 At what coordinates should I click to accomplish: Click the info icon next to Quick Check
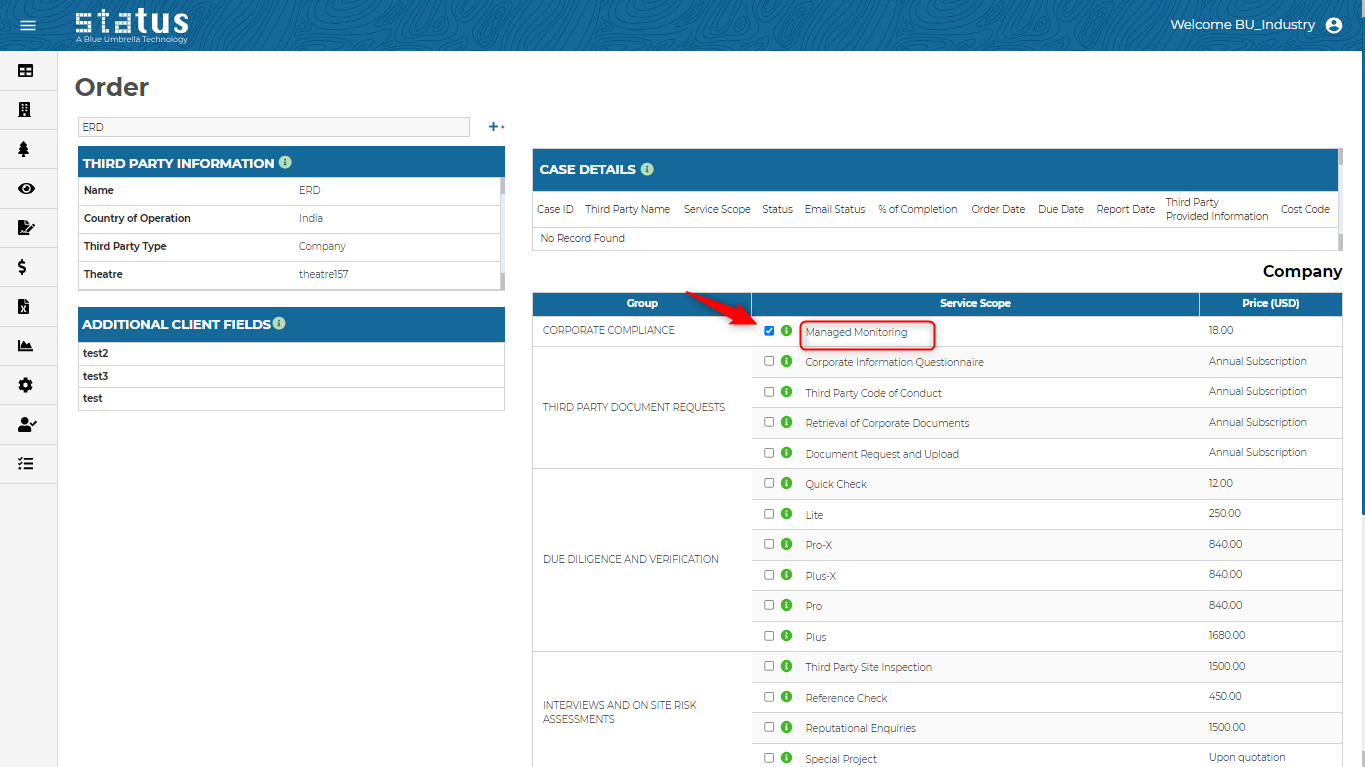786,483
